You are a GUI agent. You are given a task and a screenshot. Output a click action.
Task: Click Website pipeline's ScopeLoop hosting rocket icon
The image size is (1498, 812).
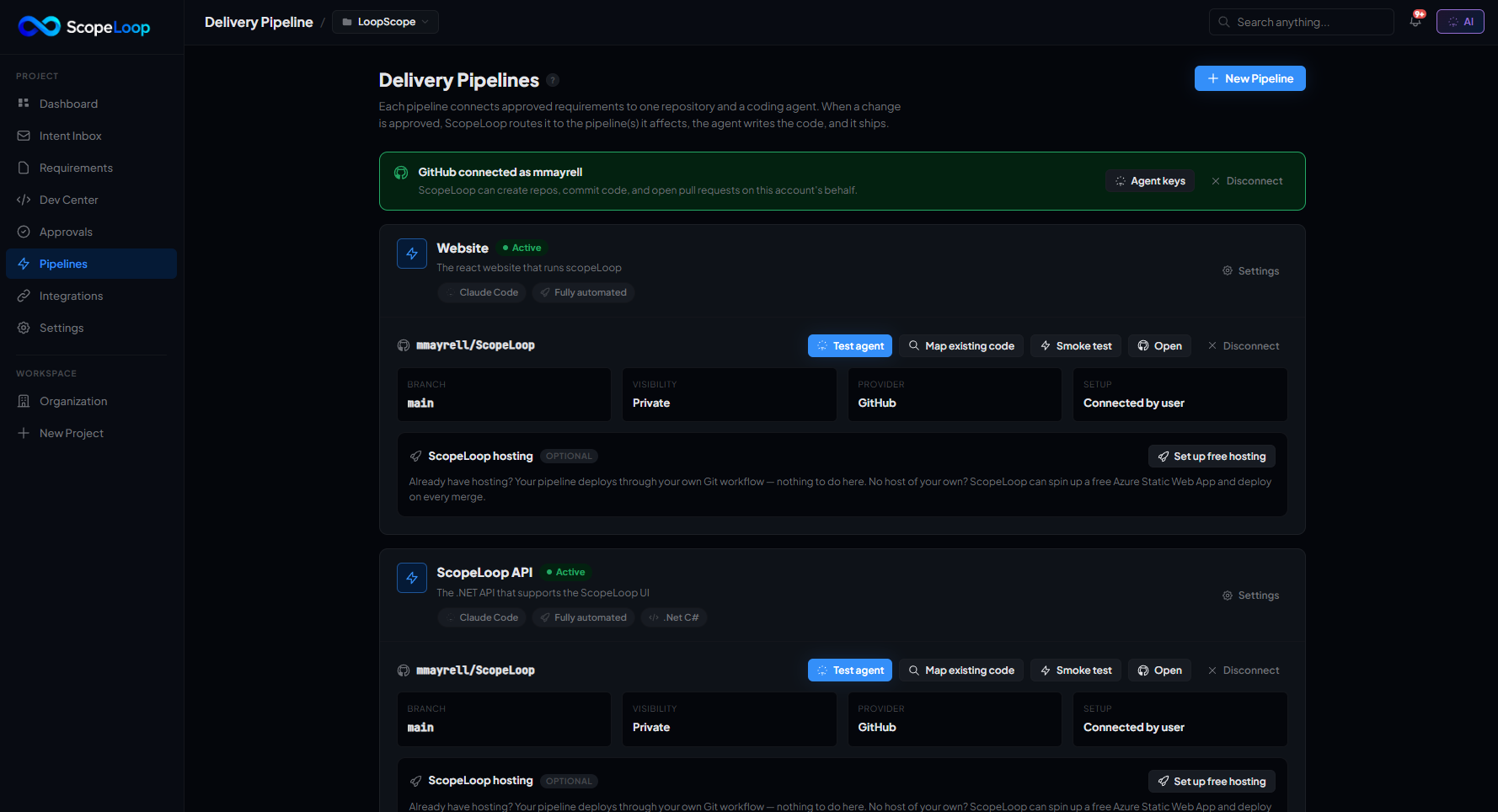click(x=415, y=457)
